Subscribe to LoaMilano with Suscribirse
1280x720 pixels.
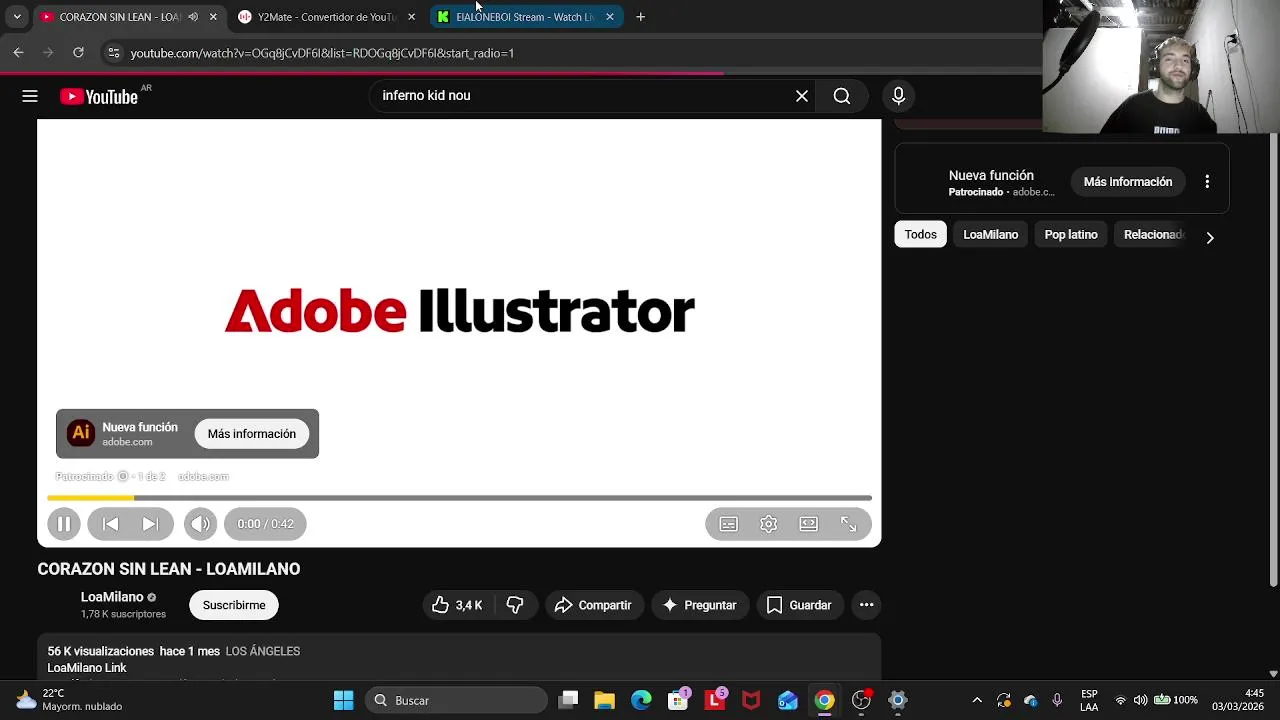click(234, 605)
